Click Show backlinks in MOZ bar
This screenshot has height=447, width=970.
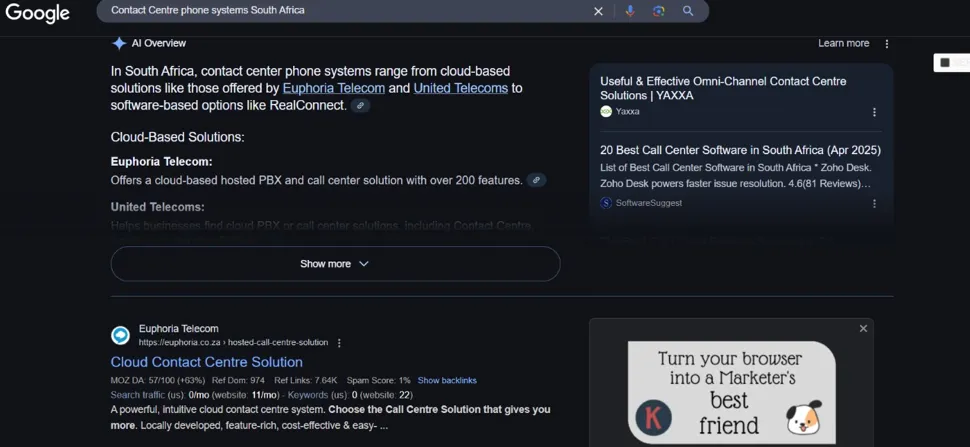(447, 380)
